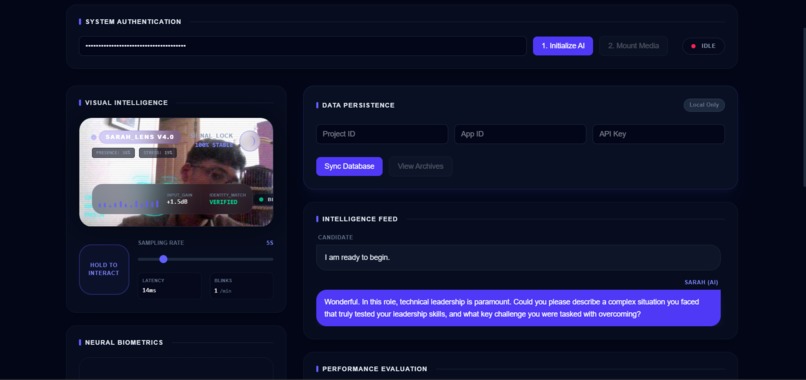
Task: Click the Performance Evaluation heading
Action: [375, 369]
